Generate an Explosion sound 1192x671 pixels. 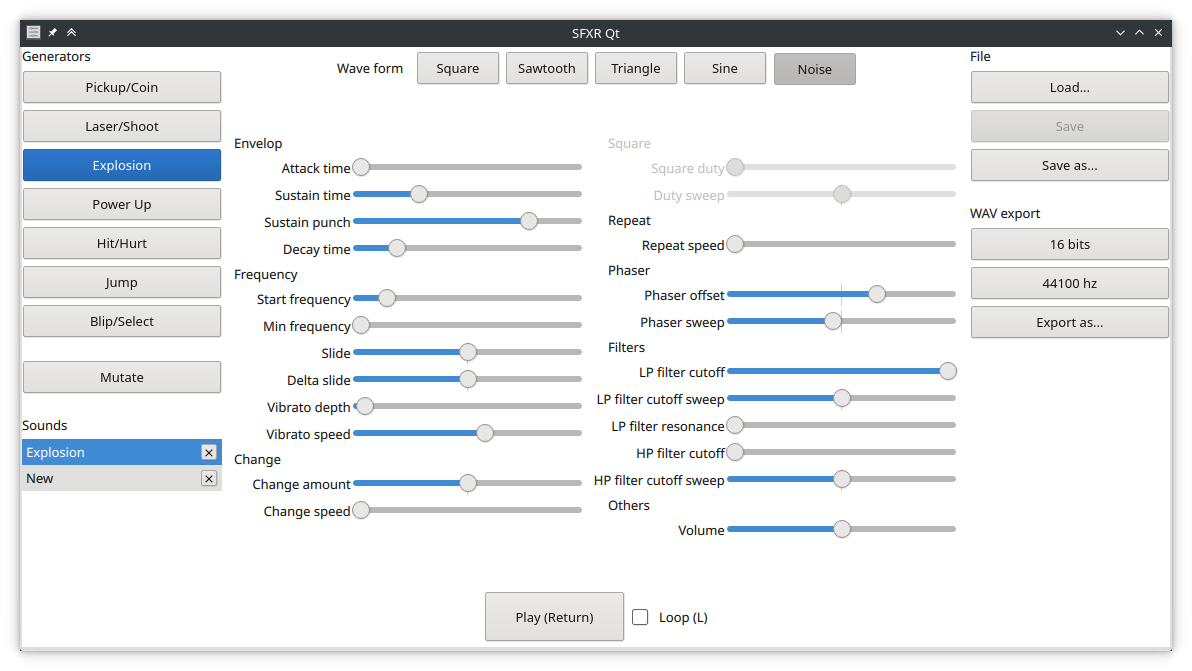coord(122,165)
